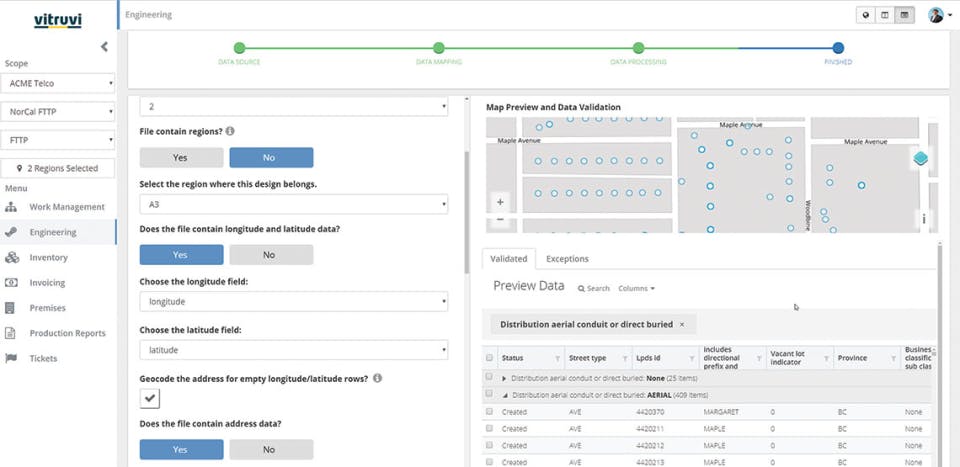Remove the Distribution aerial conduit grouping chip

[x=682, y=324]
